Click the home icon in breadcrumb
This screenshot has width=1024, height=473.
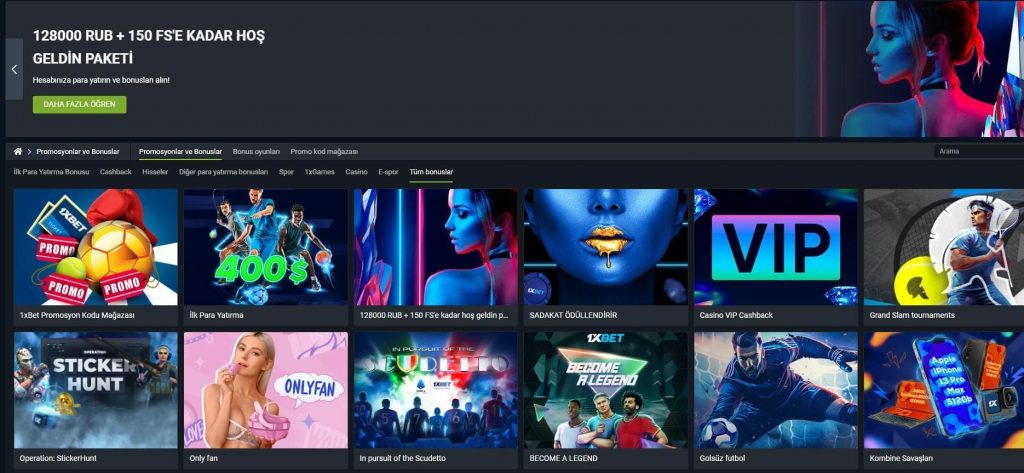(18, 152)
